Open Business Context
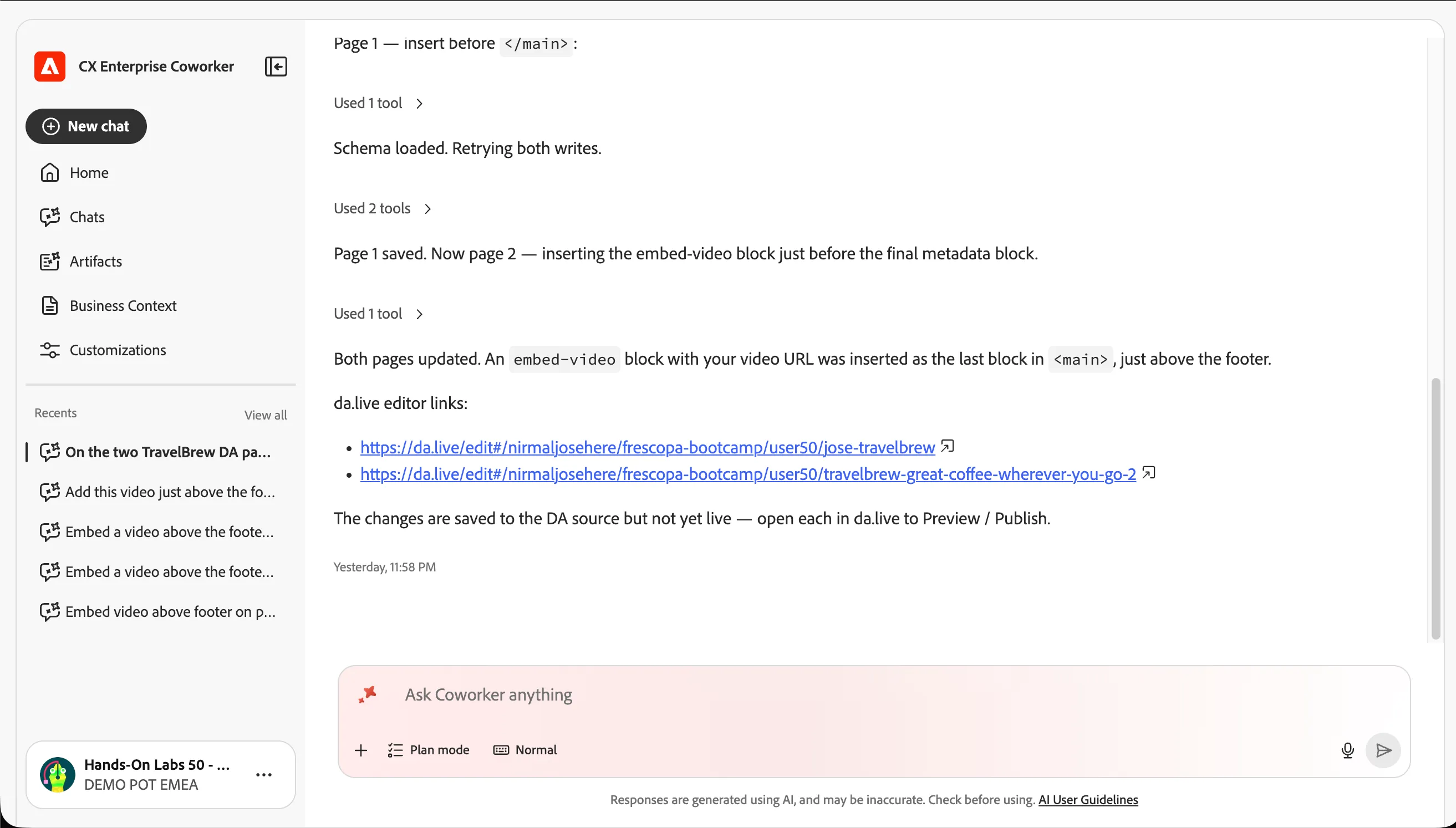 108,305
